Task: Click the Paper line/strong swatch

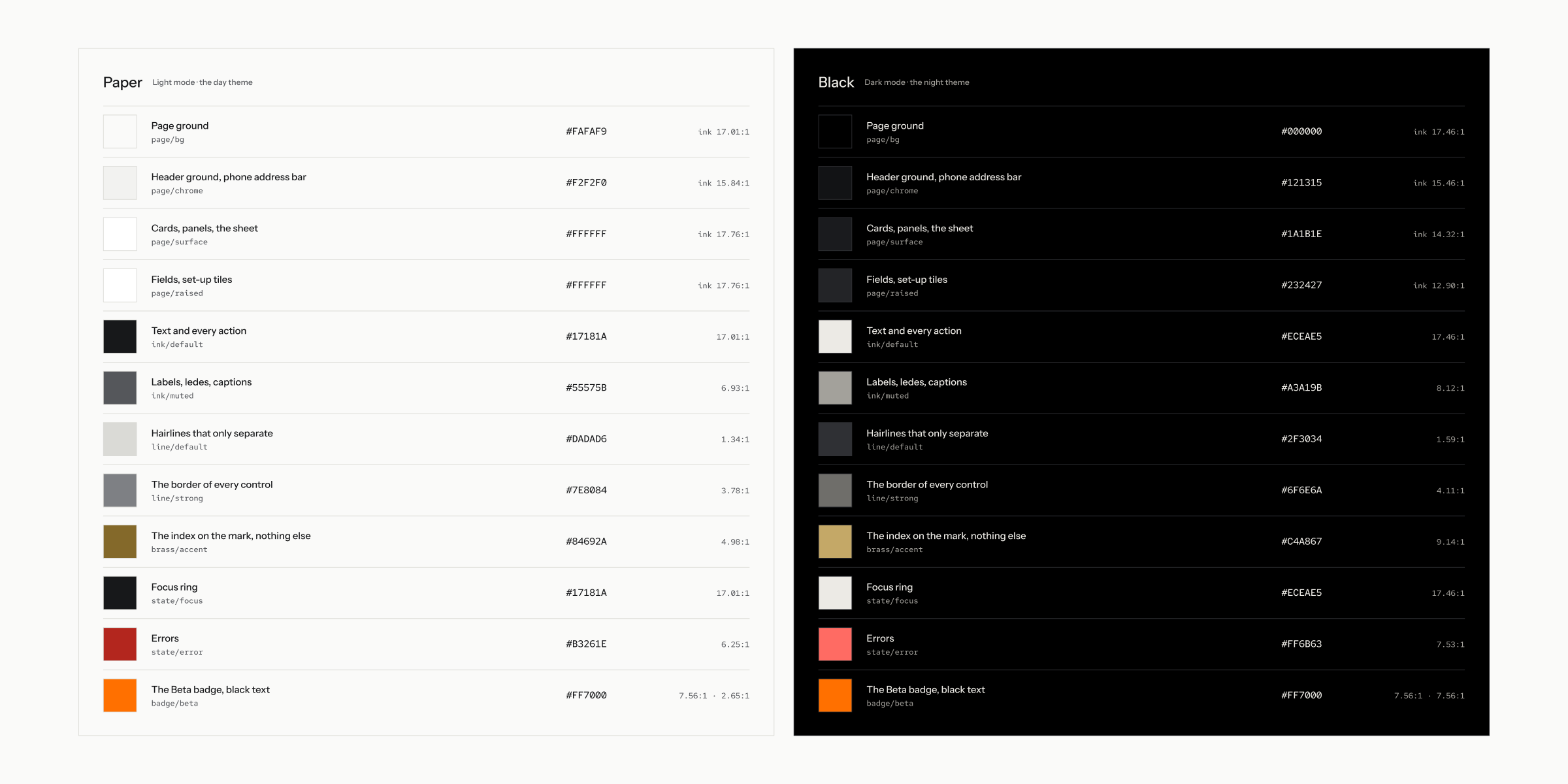Action: point(120,491)
